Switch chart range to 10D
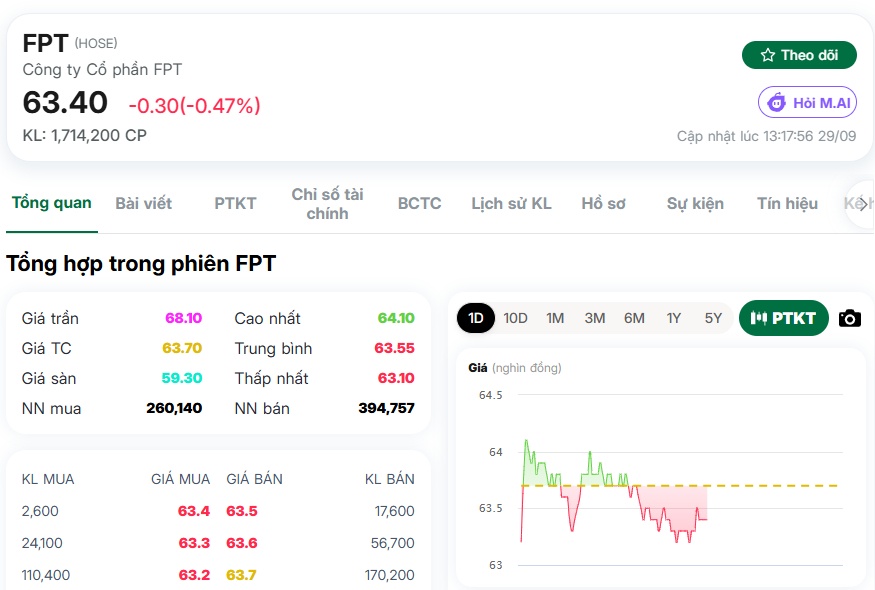The width and height of the screenshot is (875, 590). pyautogui.click(x=515, y=318)
